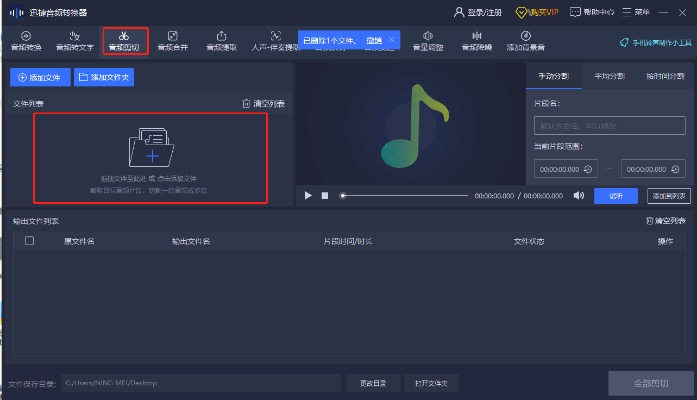697x400 pixels.
Task: Click the app logo in the title bar
Action: click(x=17, y=12)
